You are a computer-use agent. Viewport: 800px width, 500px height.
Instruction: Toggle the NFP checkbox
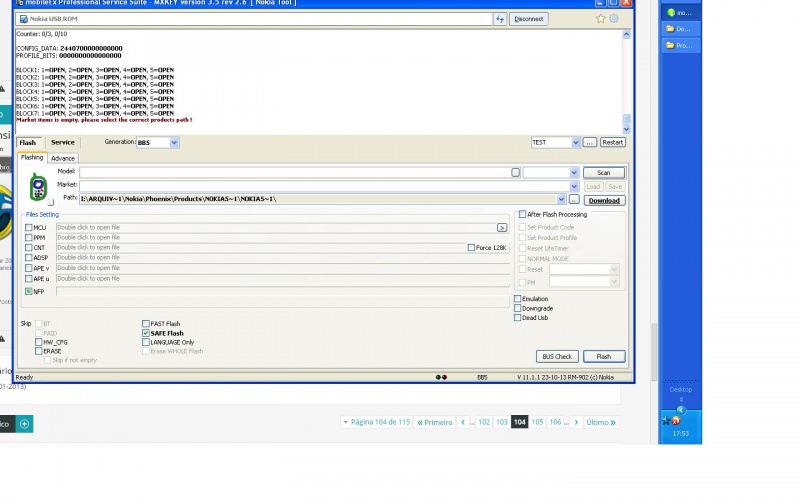pyautogui.click(x=29, y=291)
